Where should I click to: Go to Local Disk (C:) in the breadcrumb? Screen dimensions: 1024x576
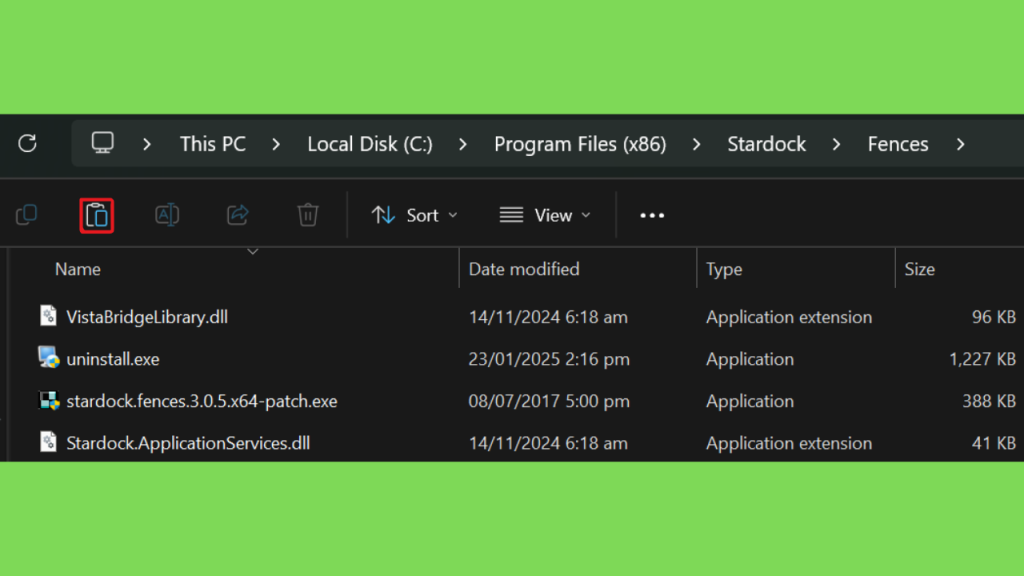(x=370, y=144)
